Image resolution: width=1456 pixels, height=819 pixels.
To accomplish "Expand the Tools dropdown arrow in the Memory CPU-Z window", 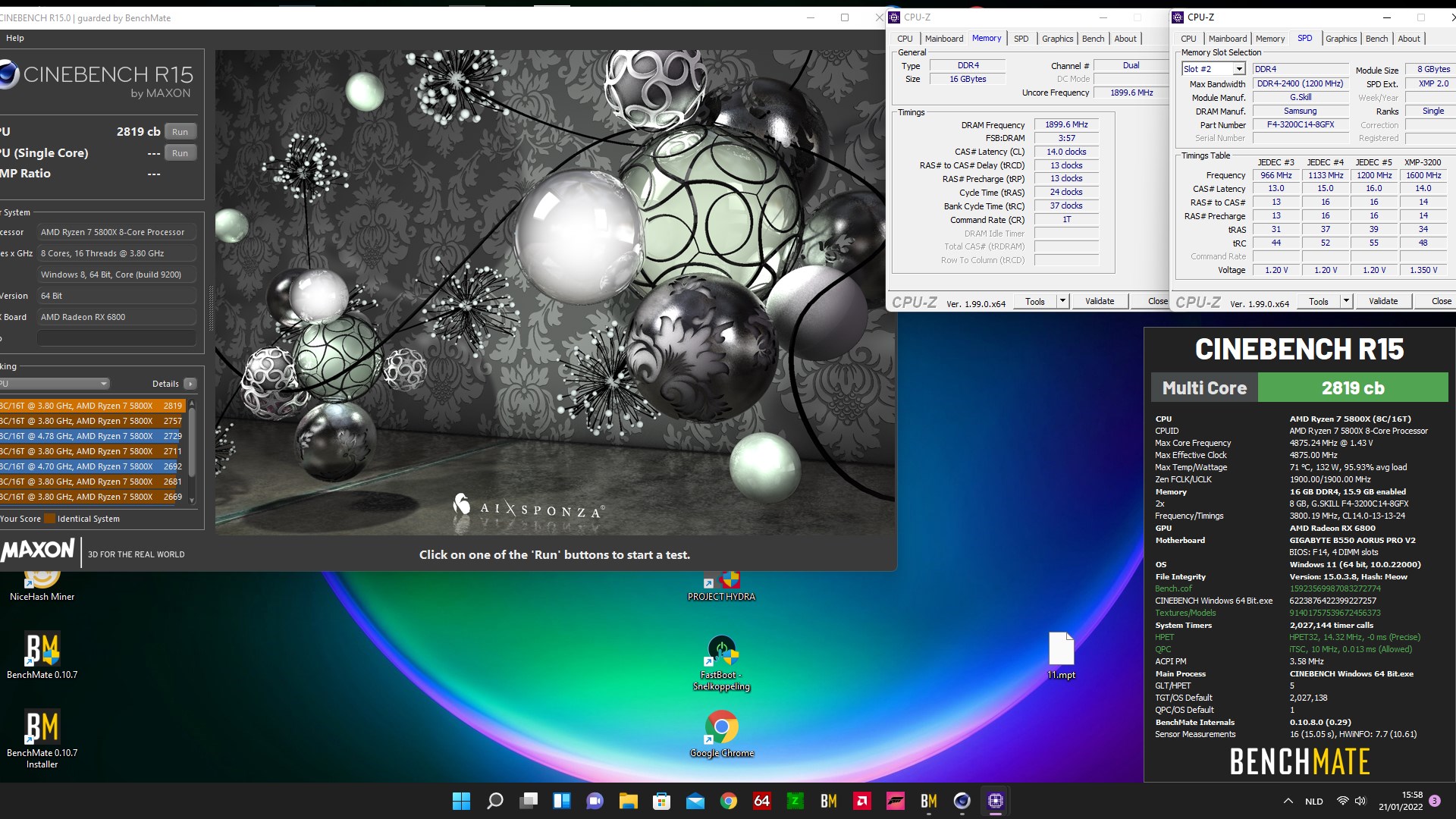I will click(x=1062, y=301).
